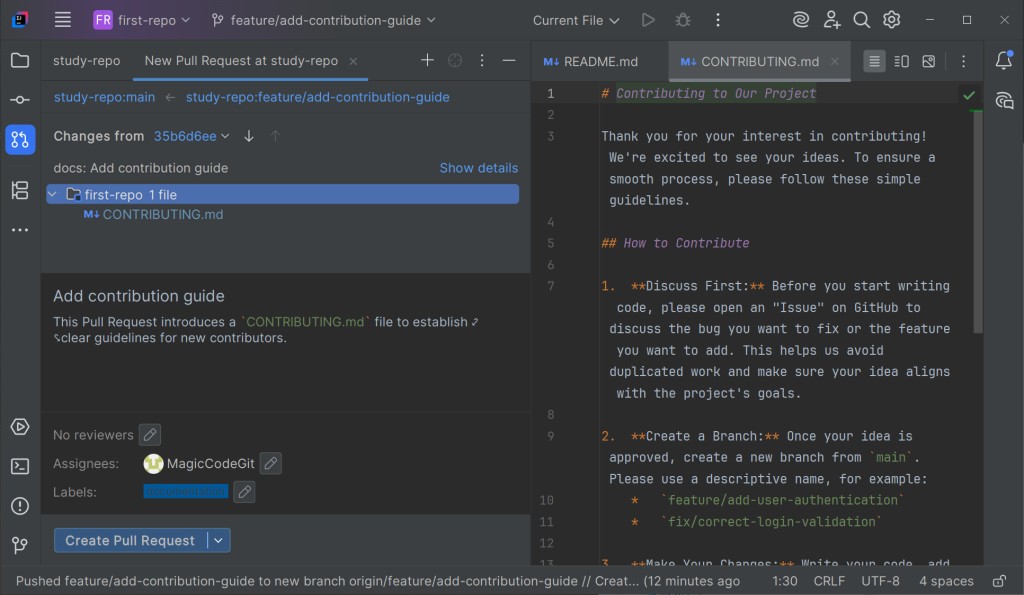Click the MagicCodeGit assignee avatar
The image size is (1024, 595).
153,463
